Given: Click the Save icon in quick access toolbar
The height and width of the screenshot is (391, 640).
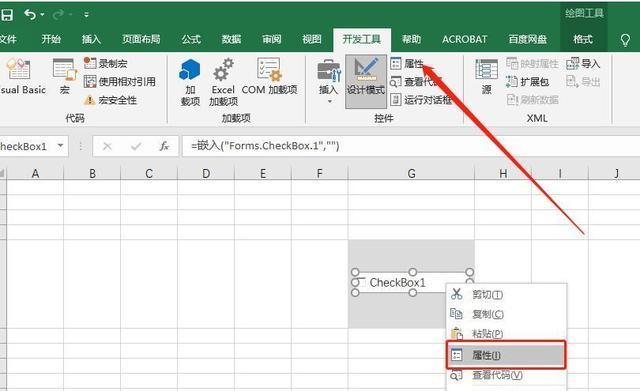Looking at the screenshot, I should [x=7, y=15].
